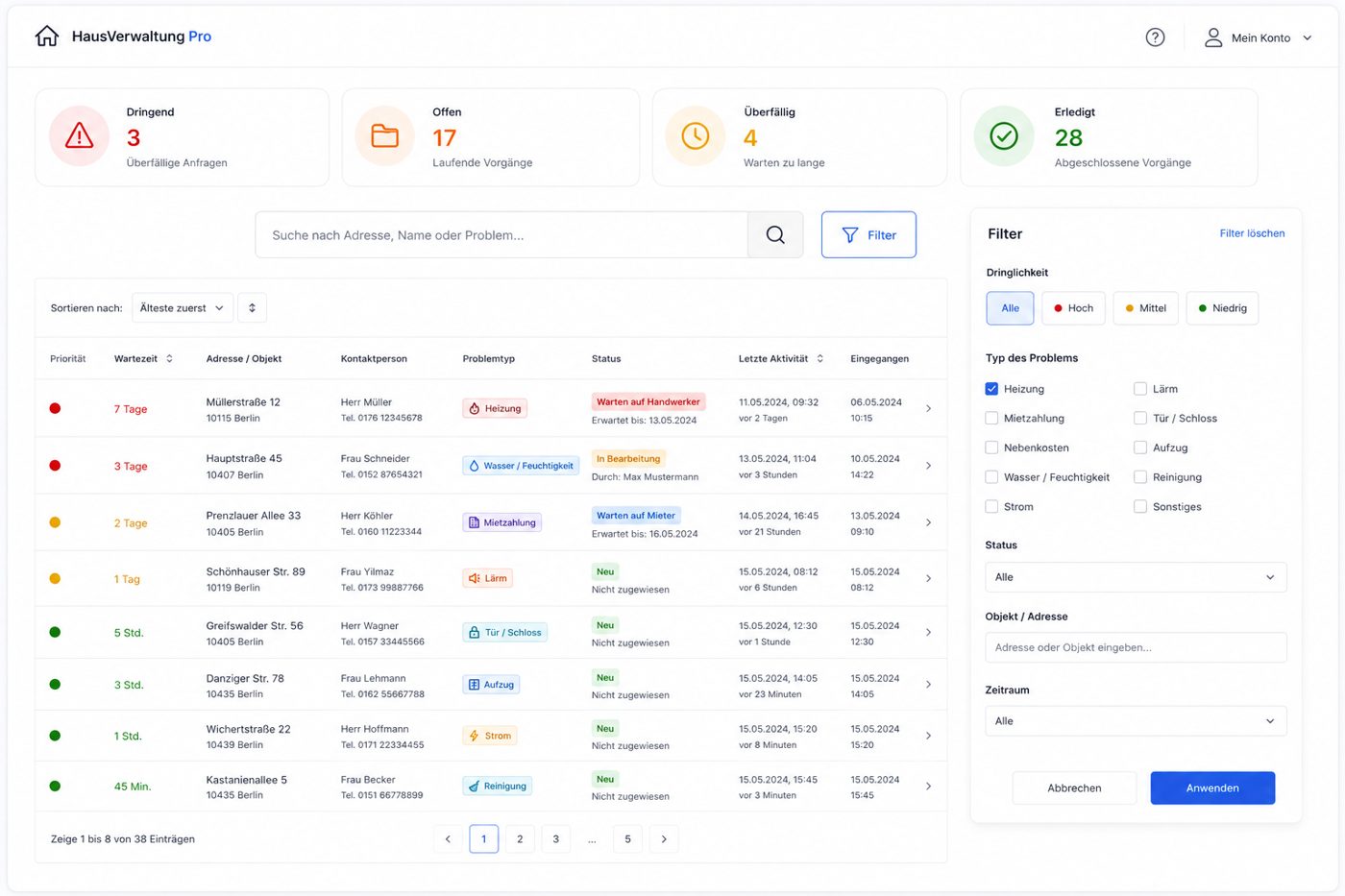
Task: Click the Lärm tag in the Schönhauser row
Action: 488,578
